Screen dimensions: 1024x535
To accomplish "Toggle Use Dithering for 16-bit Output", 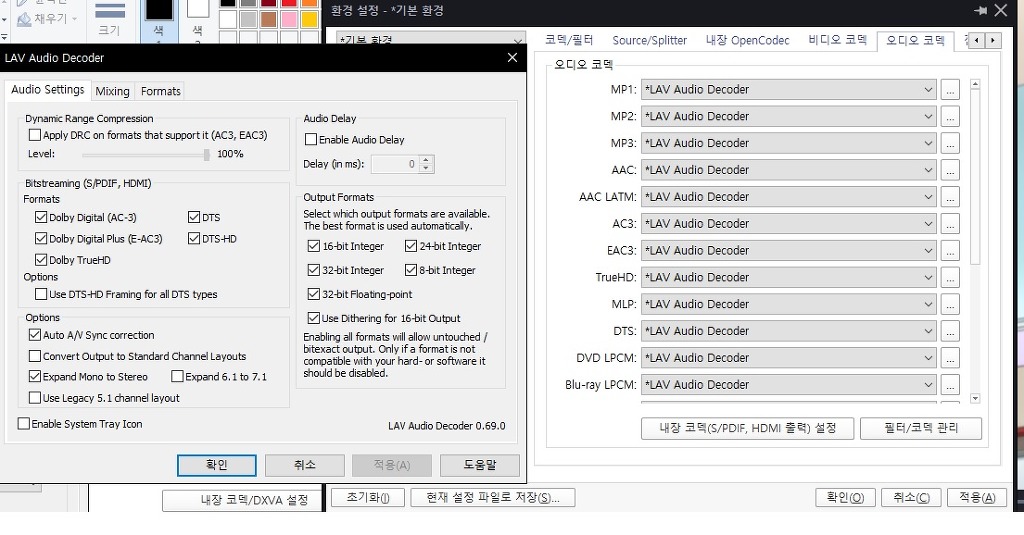I will 313,318.
